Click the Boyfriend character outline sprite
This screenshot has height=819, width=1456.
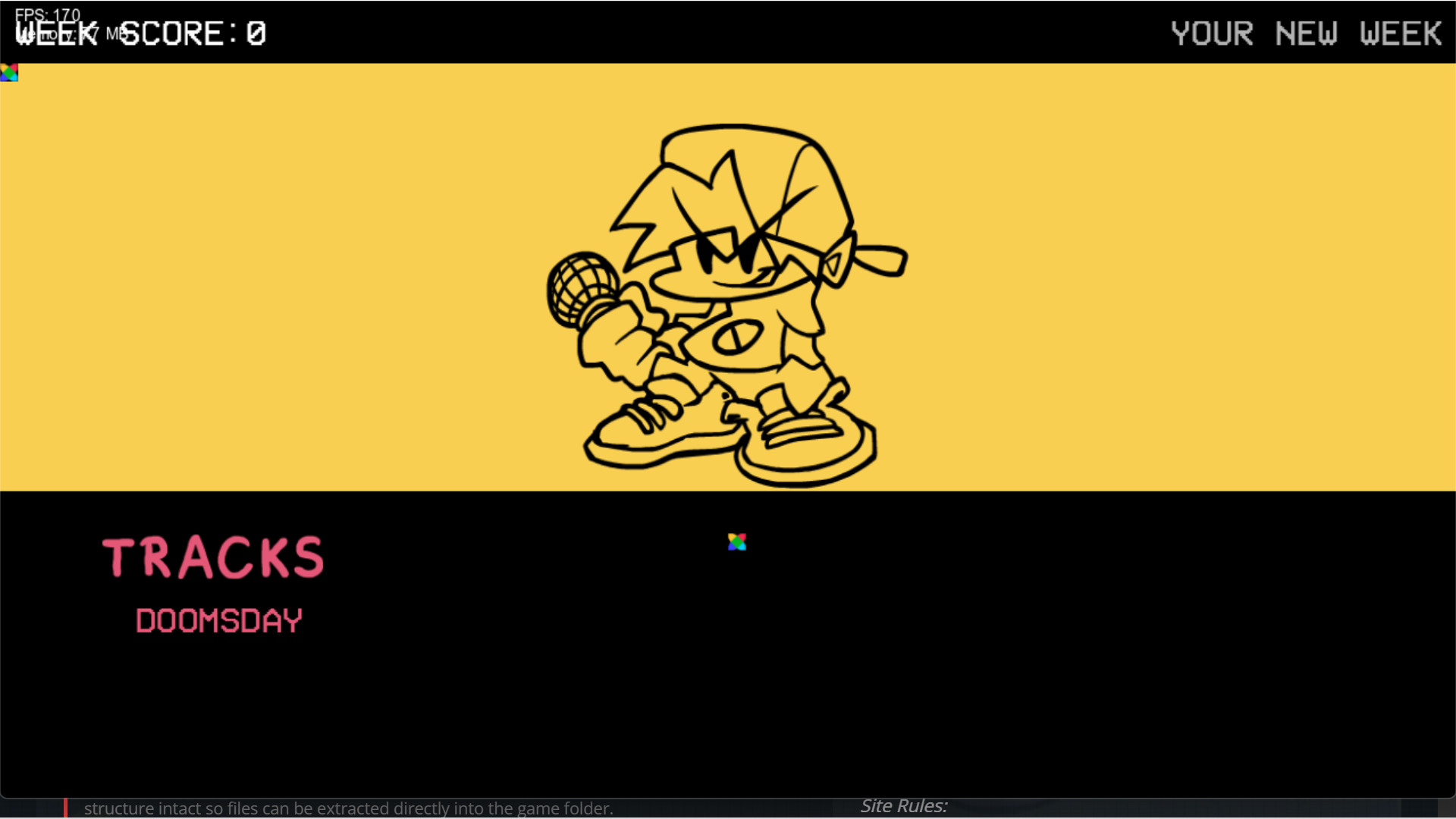726,306
